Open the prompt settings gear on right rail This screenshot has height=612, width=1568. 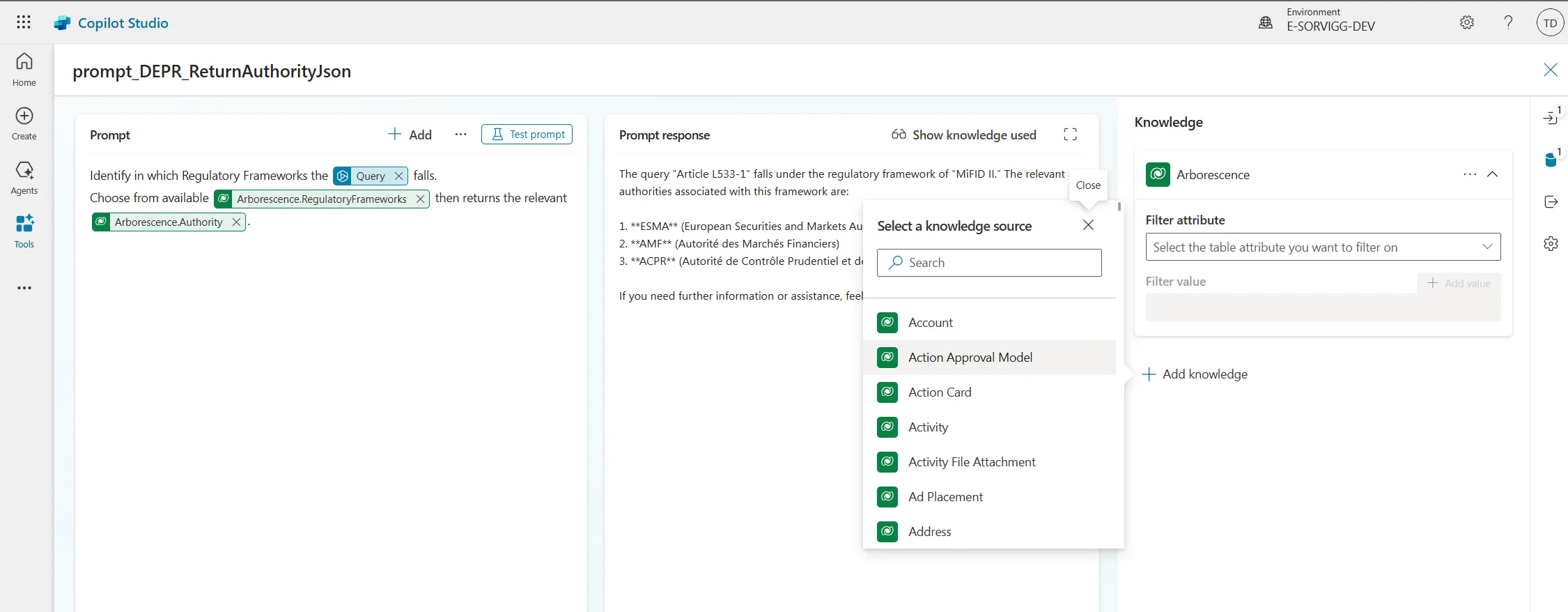coord(1551,243)
